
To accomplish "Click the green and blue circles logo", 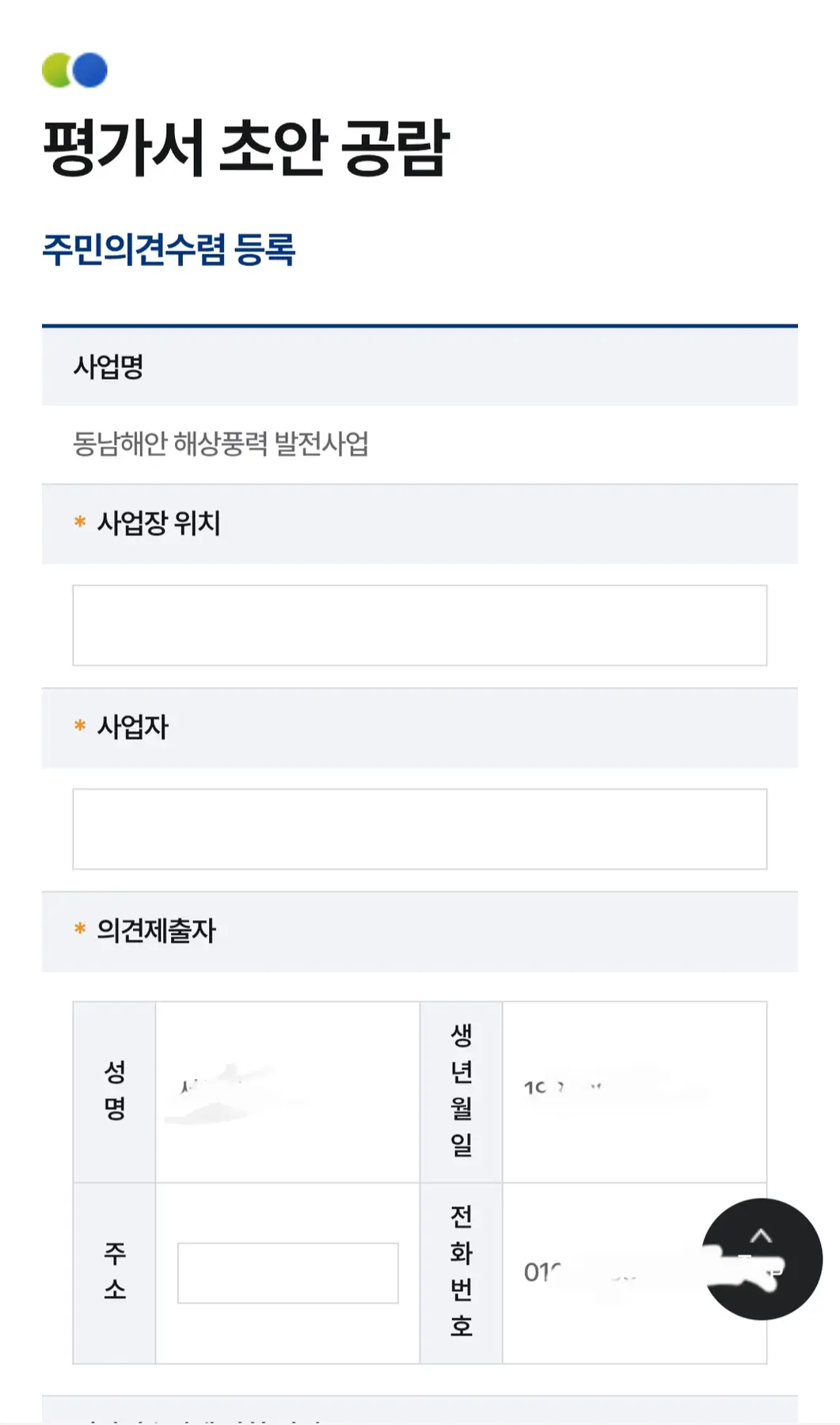I will tap(74, 70).
